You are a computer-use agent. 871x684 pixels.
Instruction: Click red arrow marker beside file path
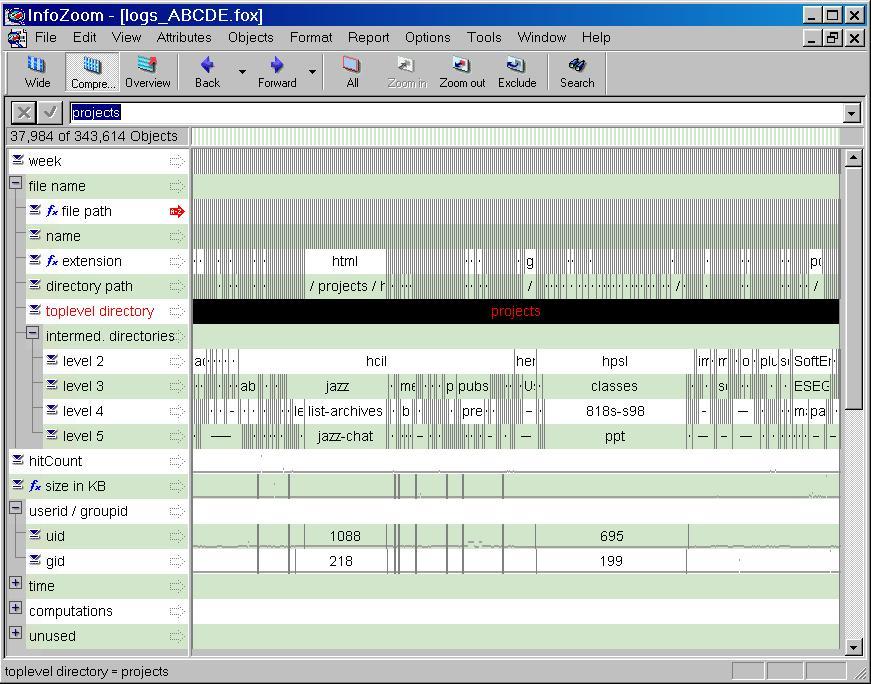(x=177, y=211)
